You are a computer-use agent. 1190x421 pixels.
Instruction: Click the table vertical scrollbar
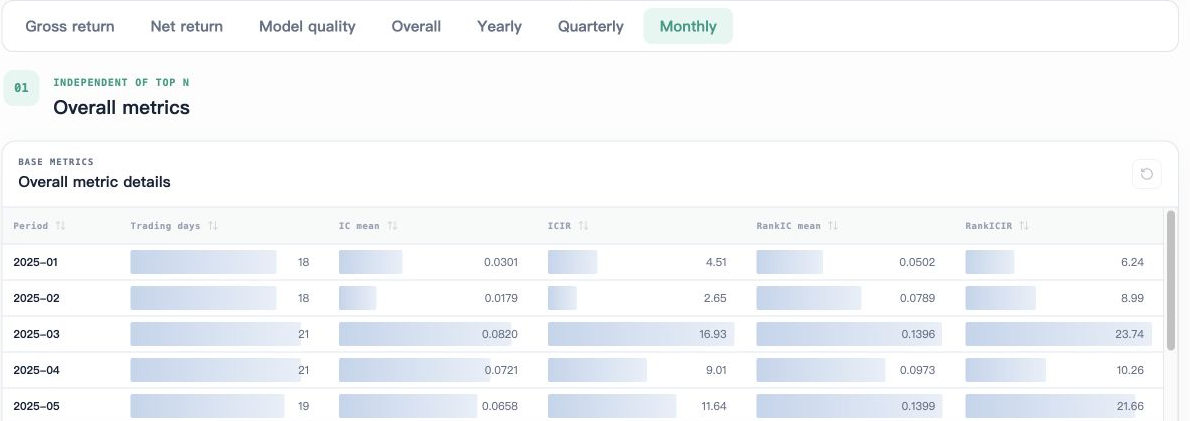(x=1172, y=281)
